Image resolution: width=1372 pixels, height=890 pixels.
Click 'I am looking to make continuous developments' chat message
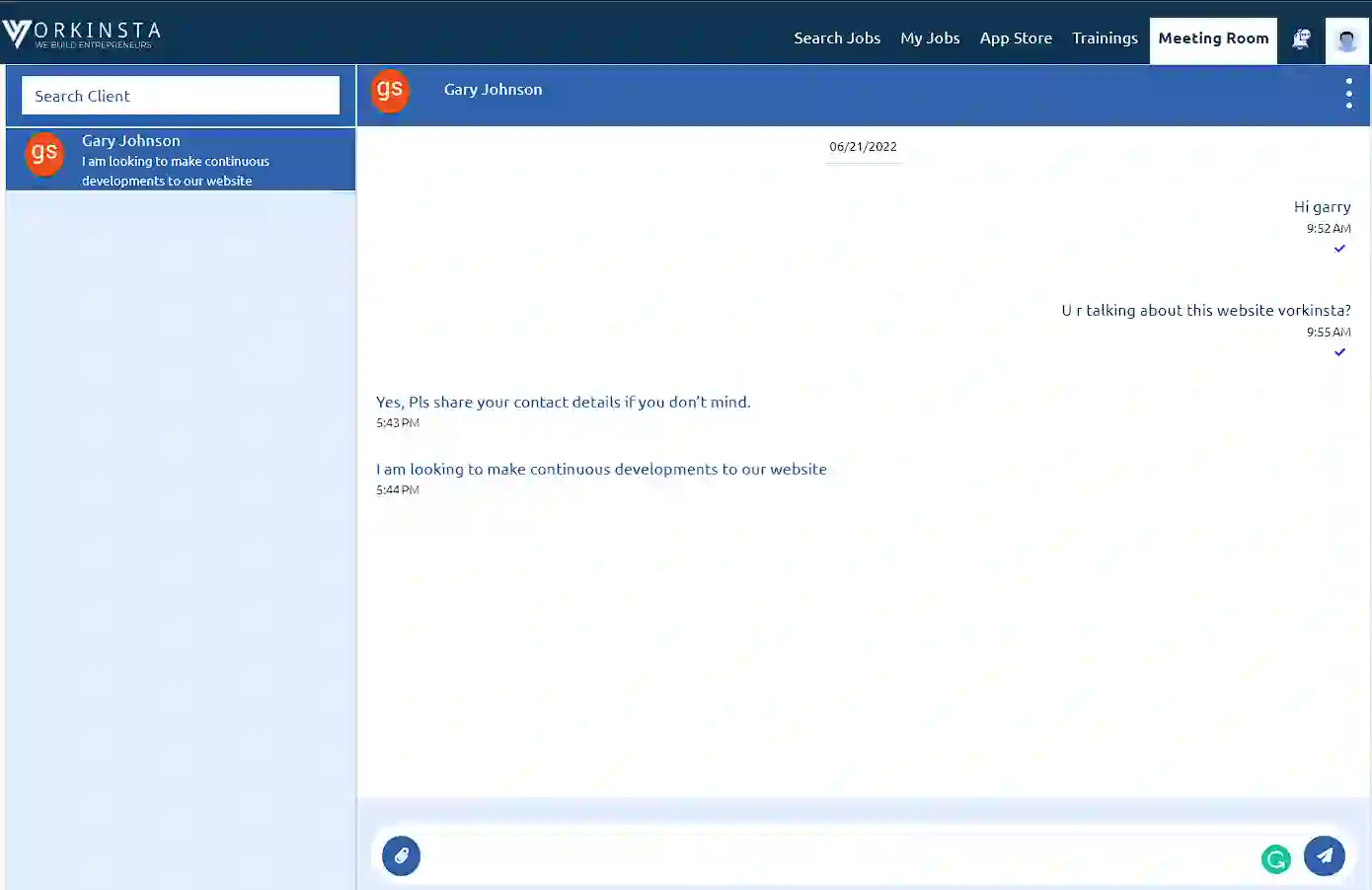(x=601, y=470)
